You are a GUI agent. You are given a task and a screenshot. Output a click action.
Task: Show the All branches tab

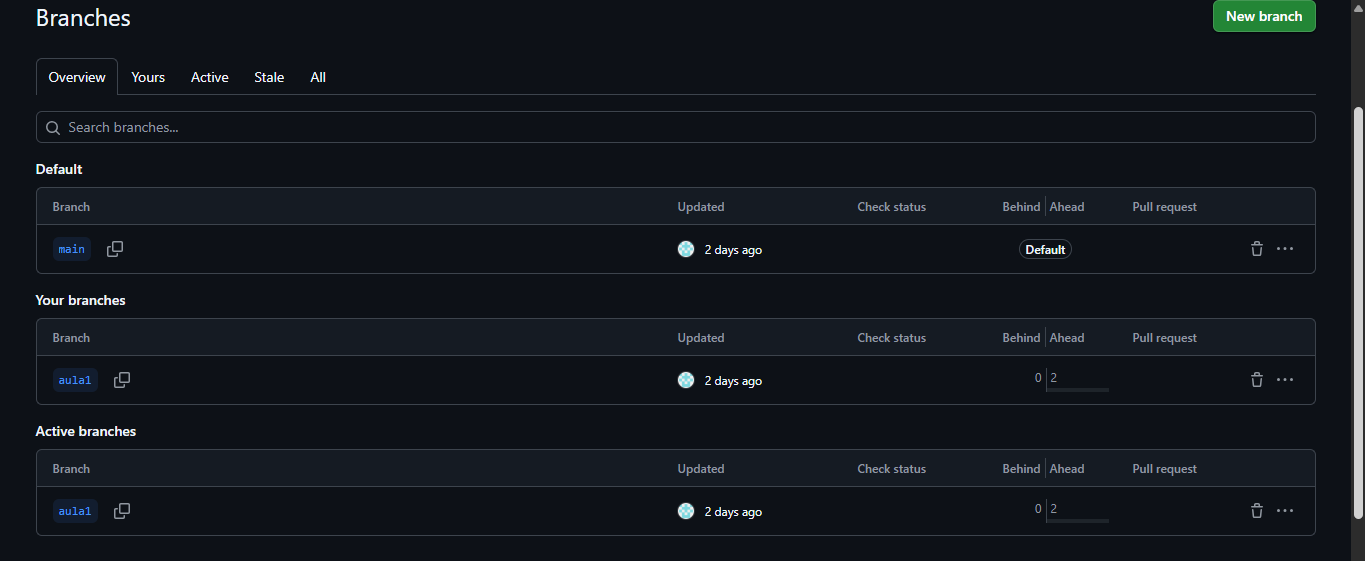pos(318,77)
